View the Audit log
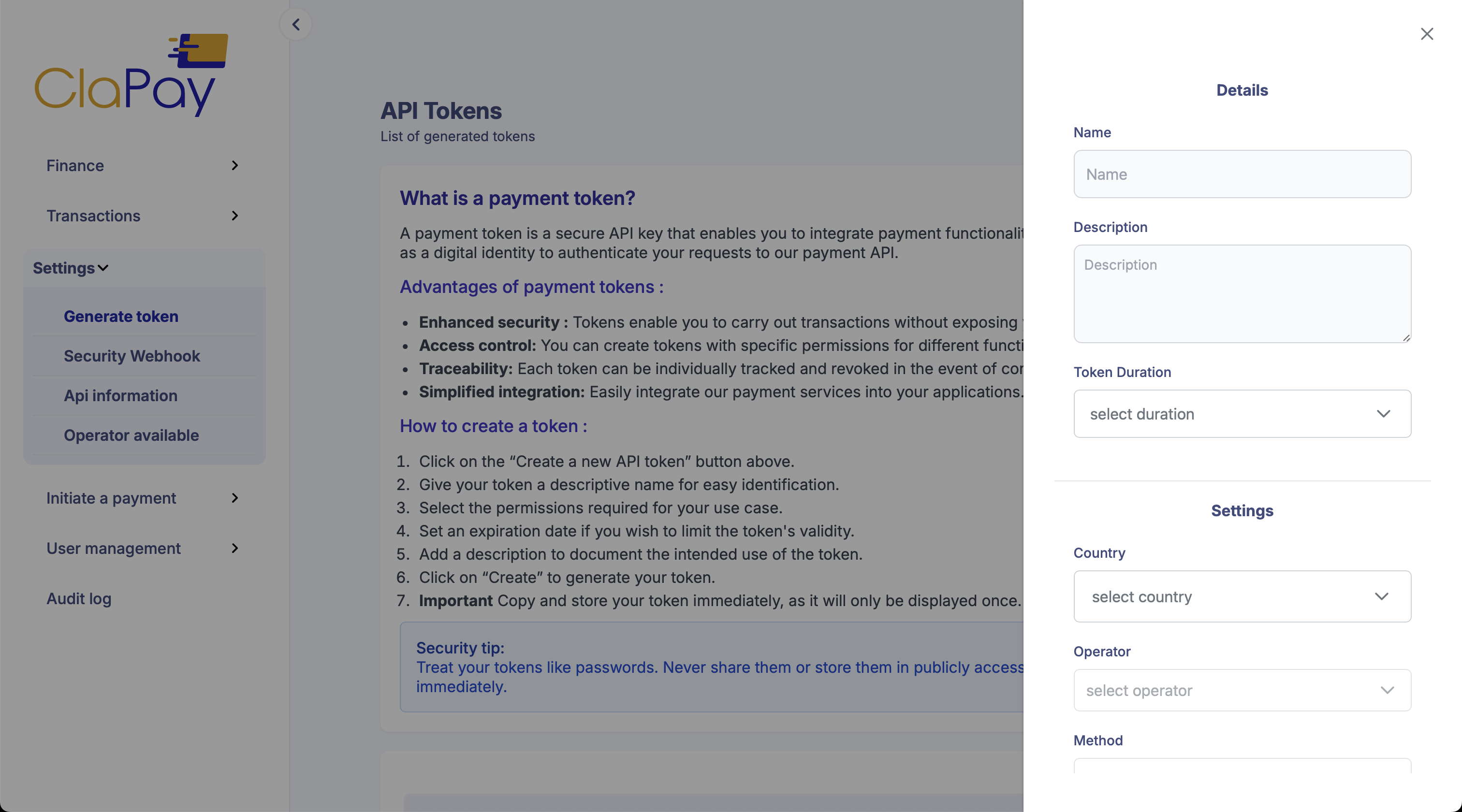 [79, 598]
